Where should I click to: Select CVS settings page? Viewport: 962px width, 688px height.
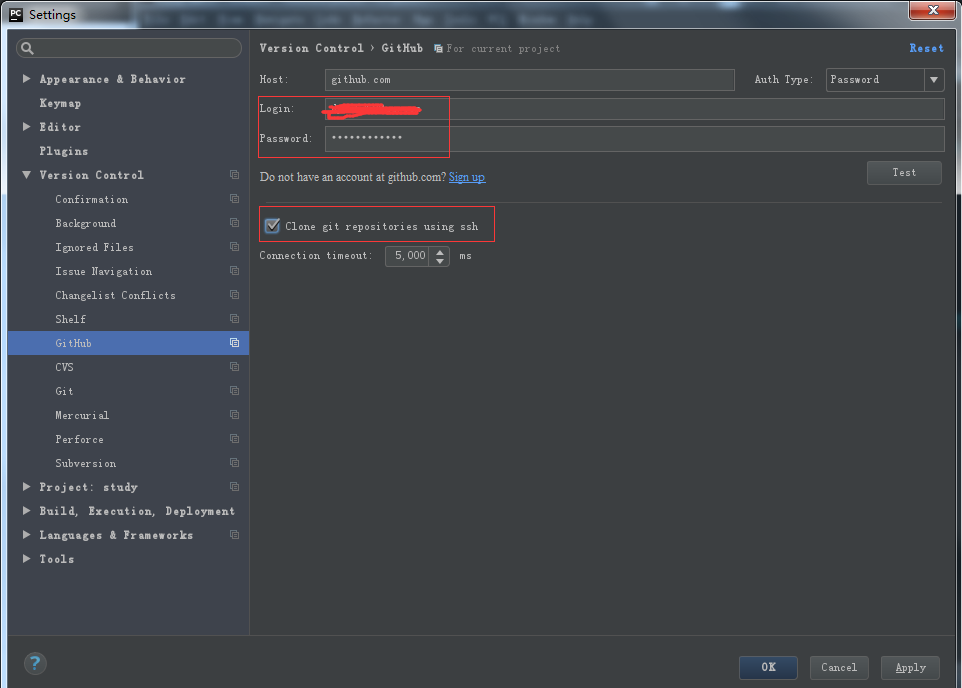64,367
